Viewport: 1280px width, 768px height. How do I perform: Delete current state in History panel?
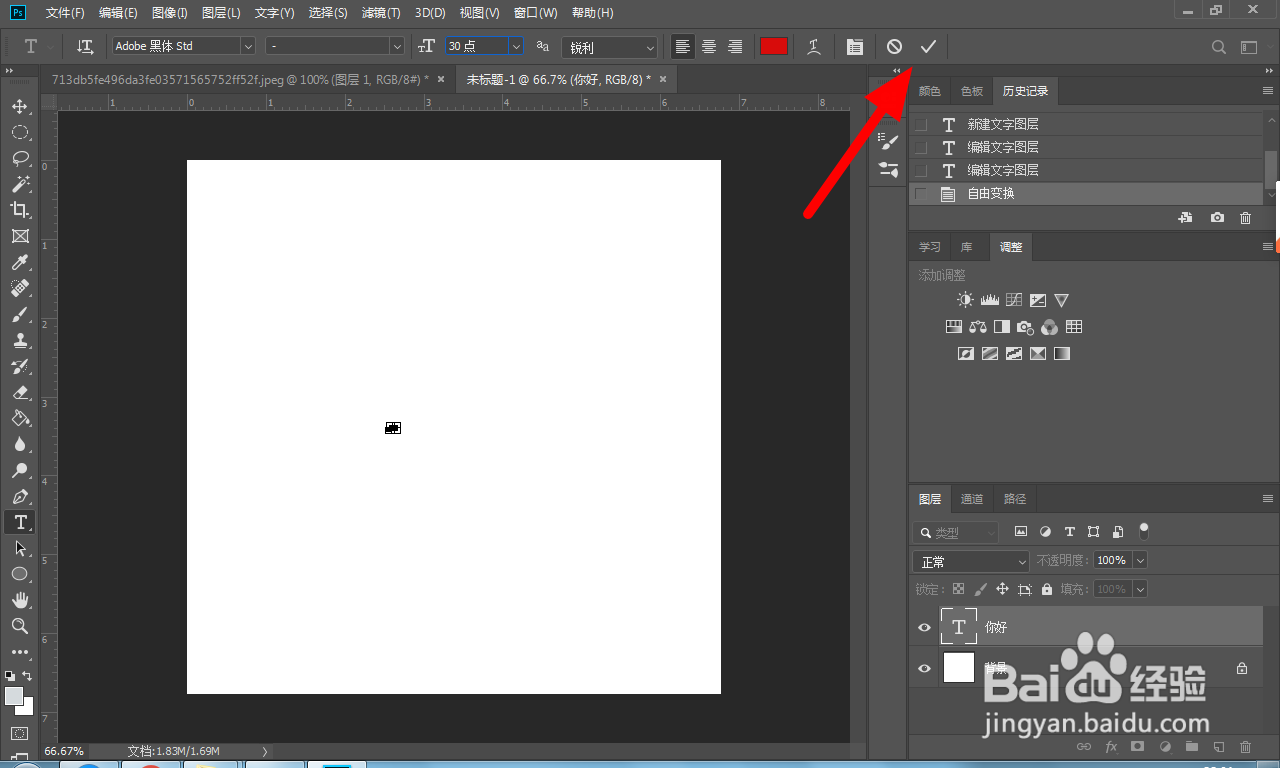[x=1245, y=218]
